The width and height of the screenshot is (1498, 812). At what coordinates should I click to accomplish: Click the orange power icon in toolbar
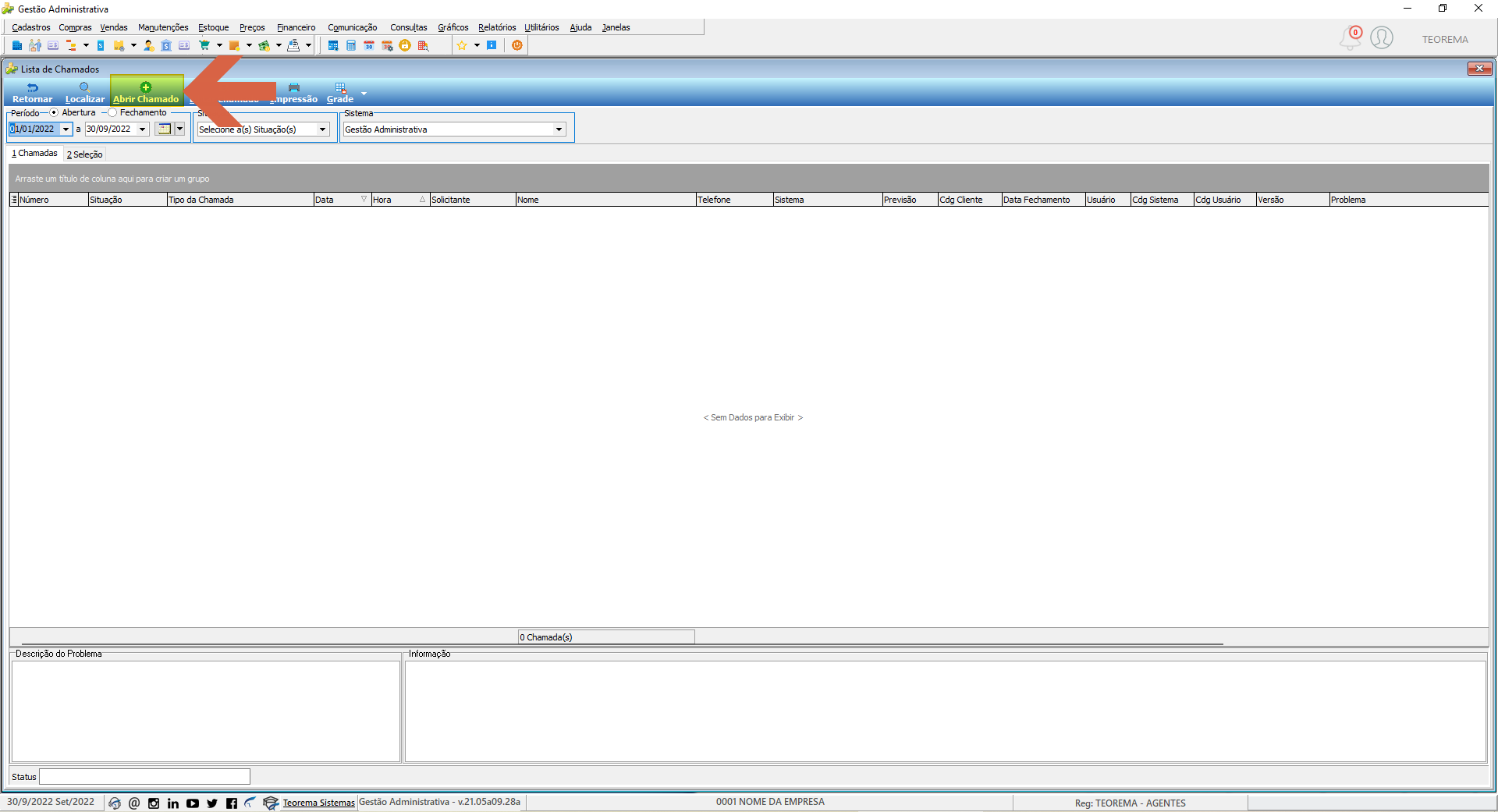[x=517, y=45]
